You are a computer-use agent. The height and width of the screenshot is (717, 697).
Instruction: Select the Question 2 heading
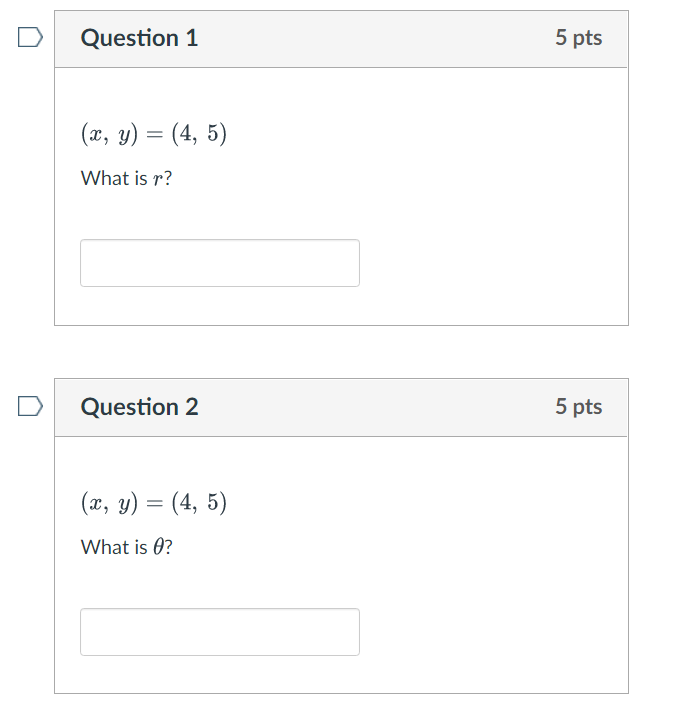coord(139,407)
